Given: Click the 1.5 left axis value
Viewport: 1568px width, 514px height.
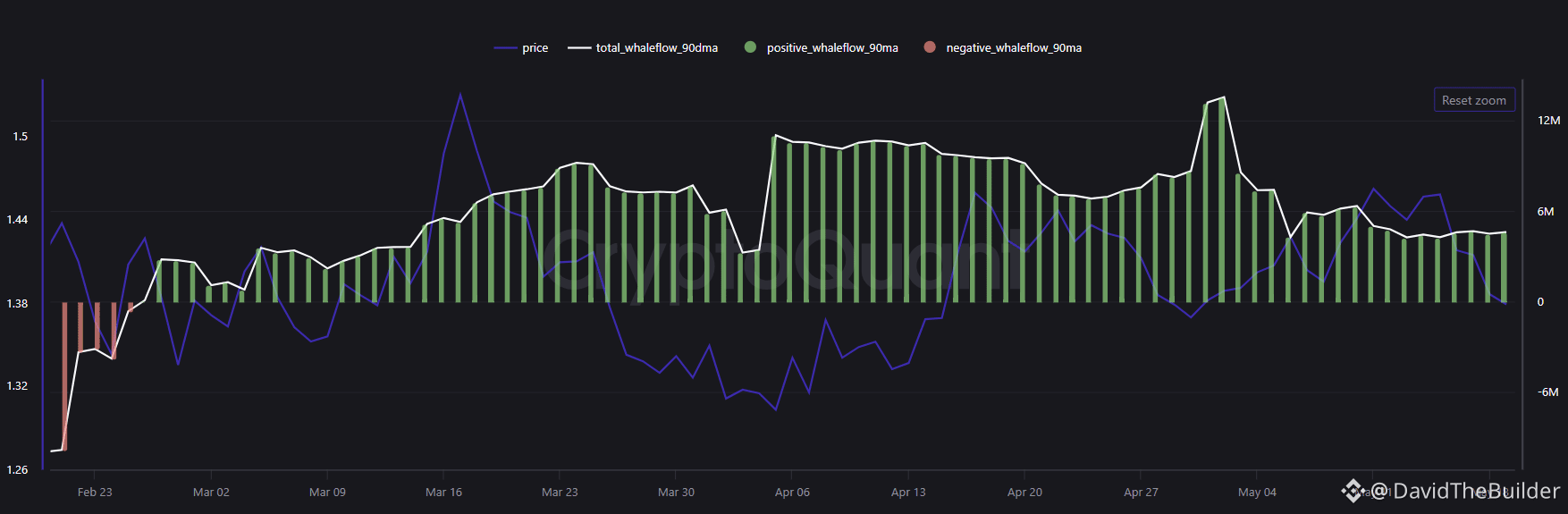Looking at the screenshot, I should [20, 137].
